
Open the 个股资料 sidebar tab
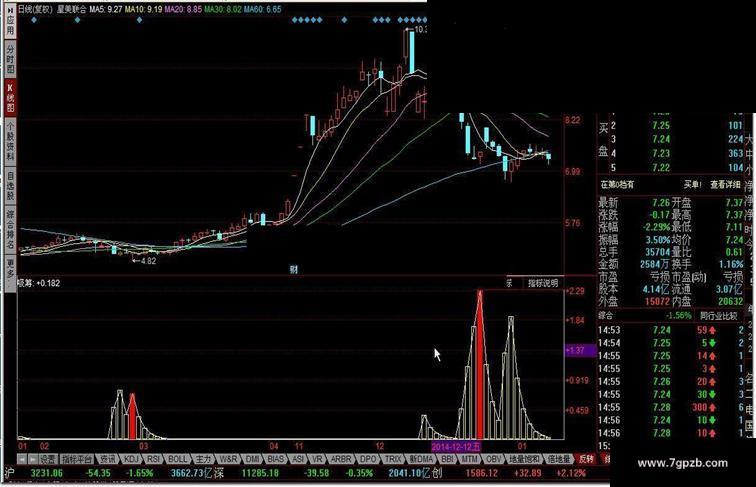pos(10,140)
